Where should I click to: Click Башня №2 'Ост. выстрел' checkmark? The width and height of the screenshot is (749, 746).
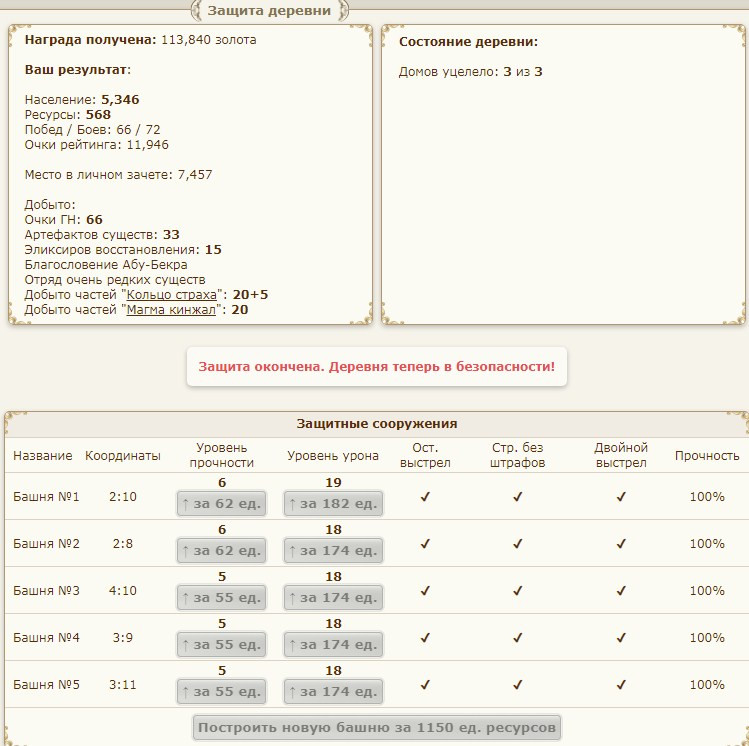[425, 543]
